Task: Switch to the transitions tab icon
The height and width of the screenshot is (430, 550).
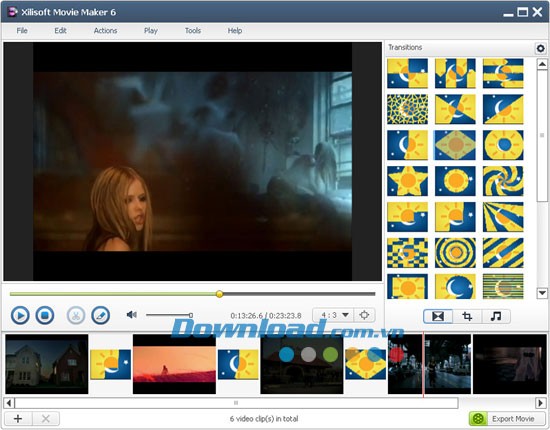Action: point(438,316)
